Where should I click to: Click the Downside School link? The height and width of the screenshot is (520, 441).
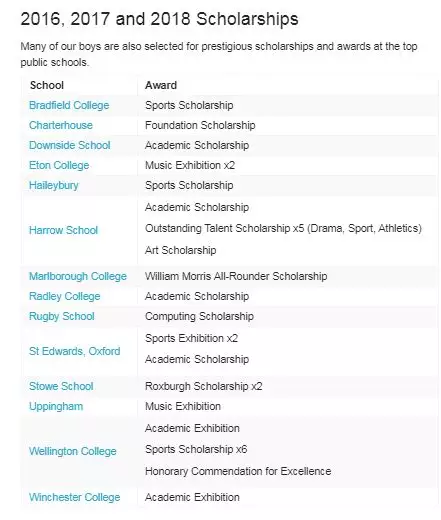(x=70, y=145)
